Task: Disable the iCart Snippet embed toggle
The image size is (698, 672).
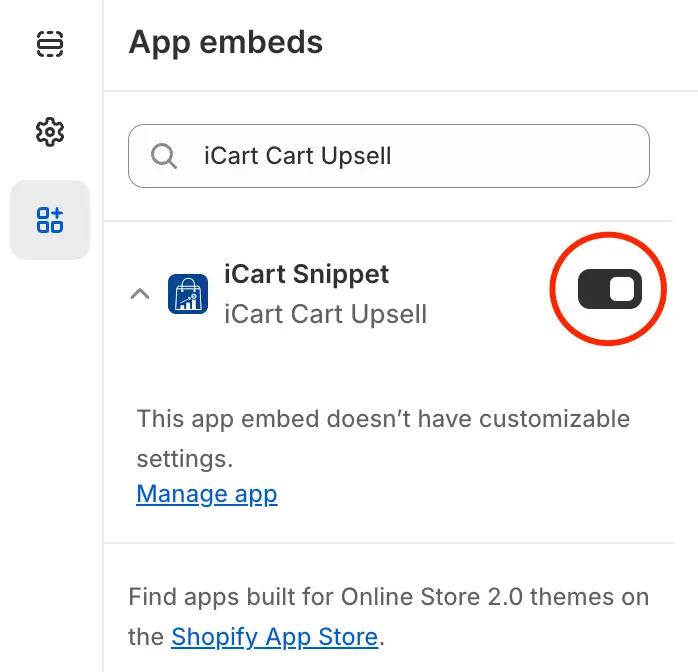Action: point(609,289)
